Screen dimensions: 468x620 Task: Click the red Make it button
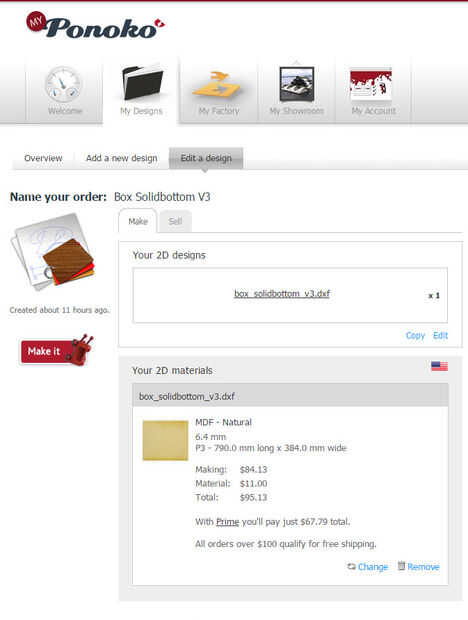click(57, 351)
